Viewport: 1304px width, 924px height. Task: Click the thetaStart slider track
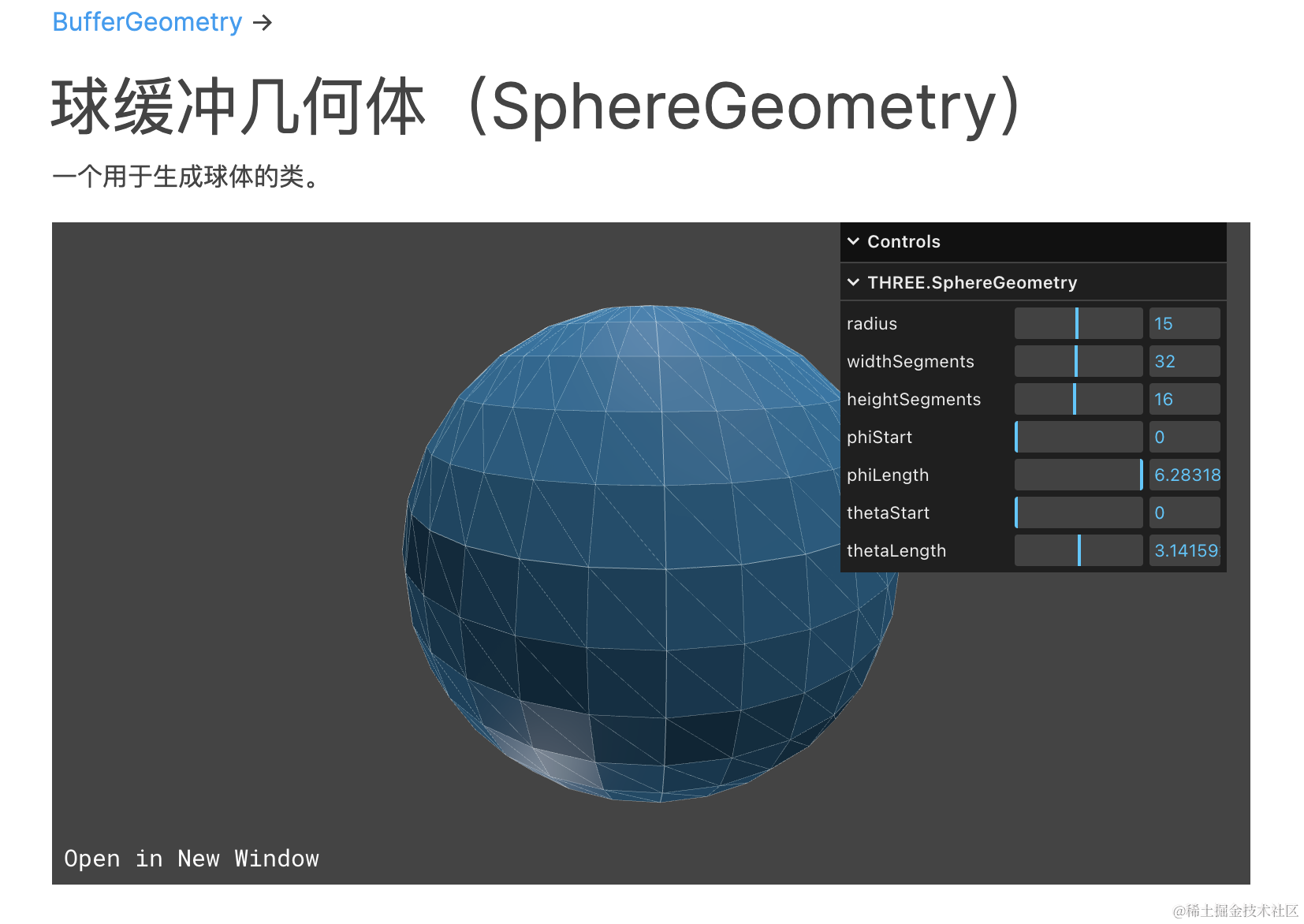click(1079, 512)
